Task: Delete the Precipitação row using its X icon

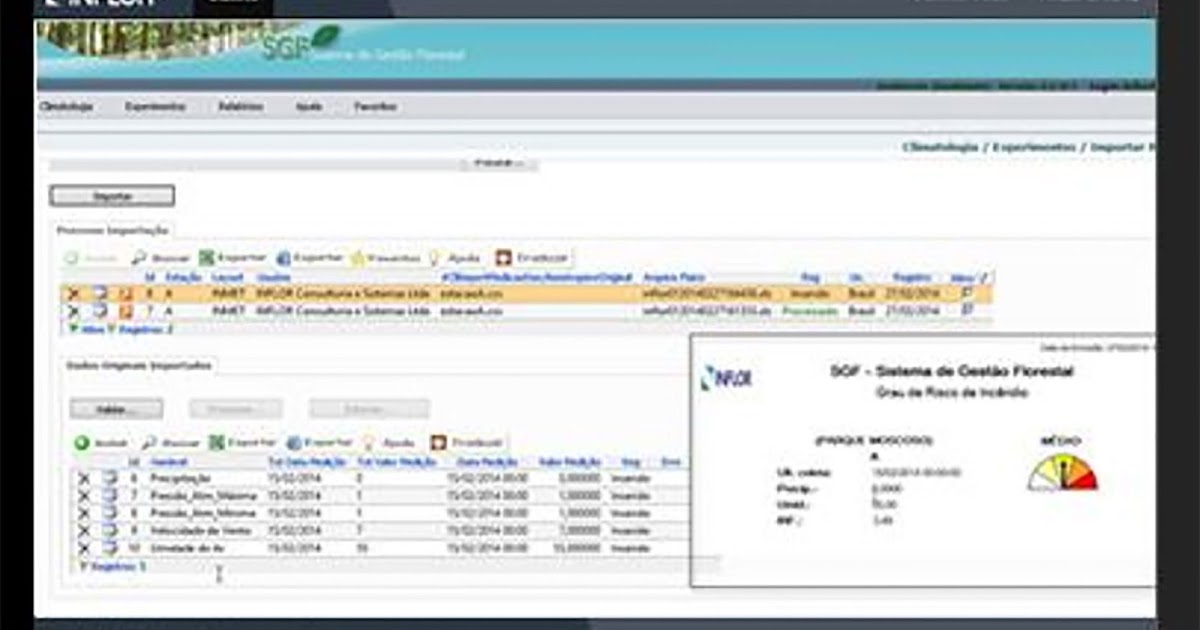Action: 84,478
